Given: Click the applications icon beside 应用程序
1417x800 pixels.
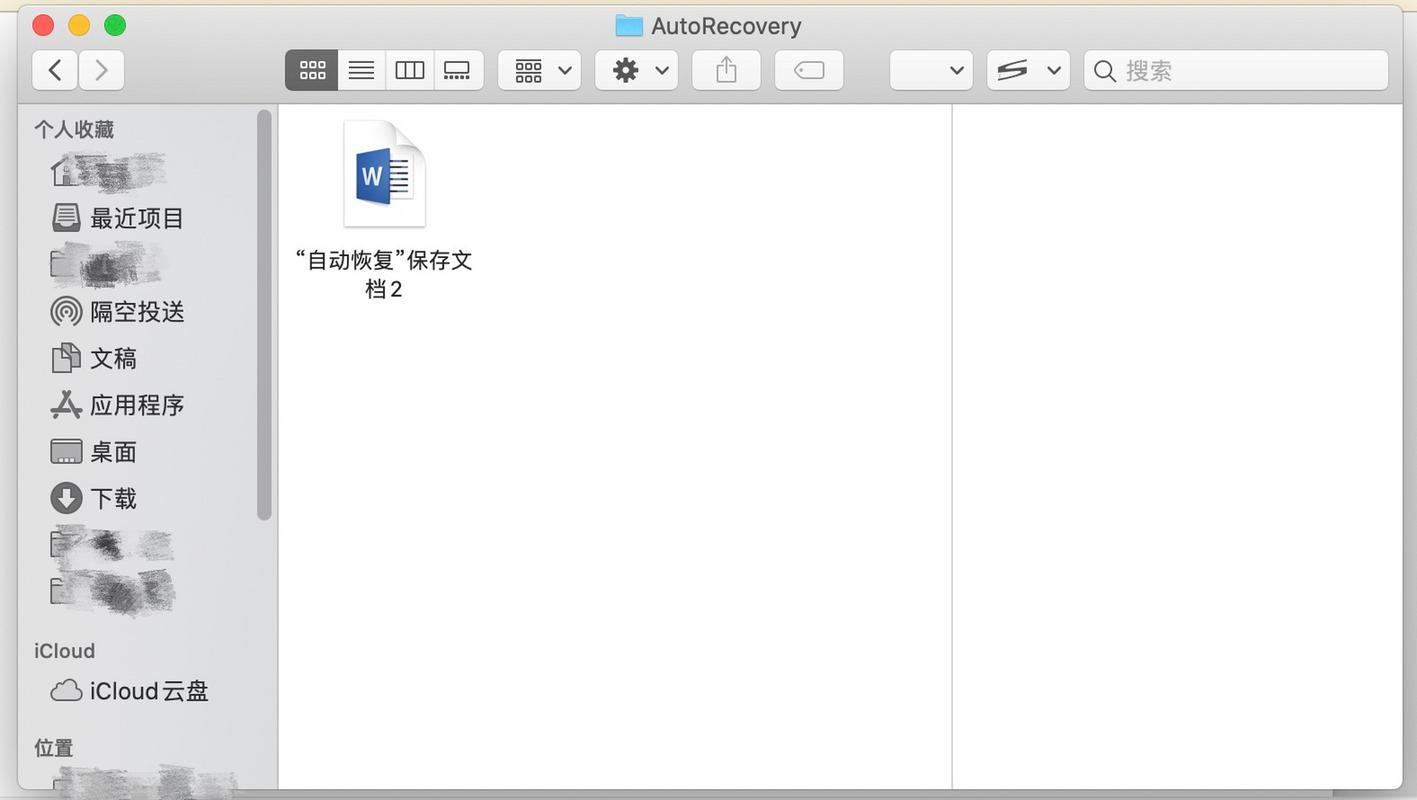Looking at the screenshot, I should coord(66,405).
